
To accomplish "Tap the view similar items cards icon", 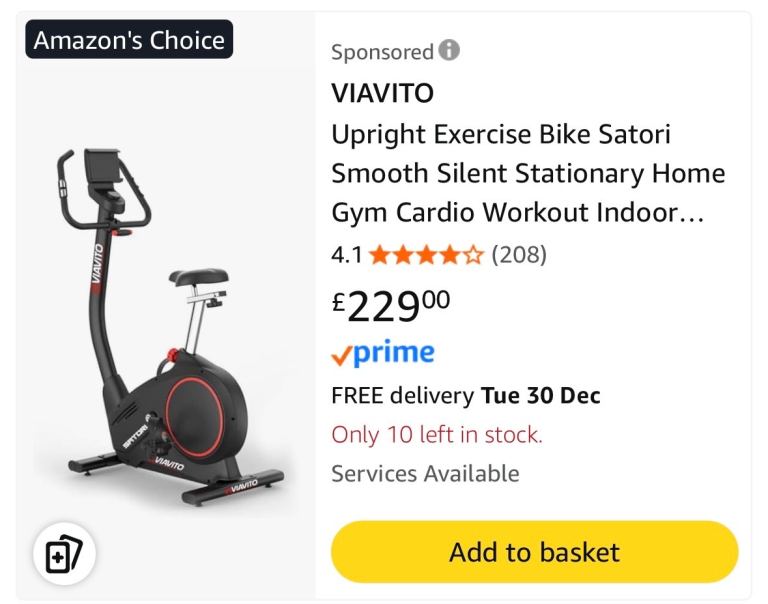I will tap(64, 554).
